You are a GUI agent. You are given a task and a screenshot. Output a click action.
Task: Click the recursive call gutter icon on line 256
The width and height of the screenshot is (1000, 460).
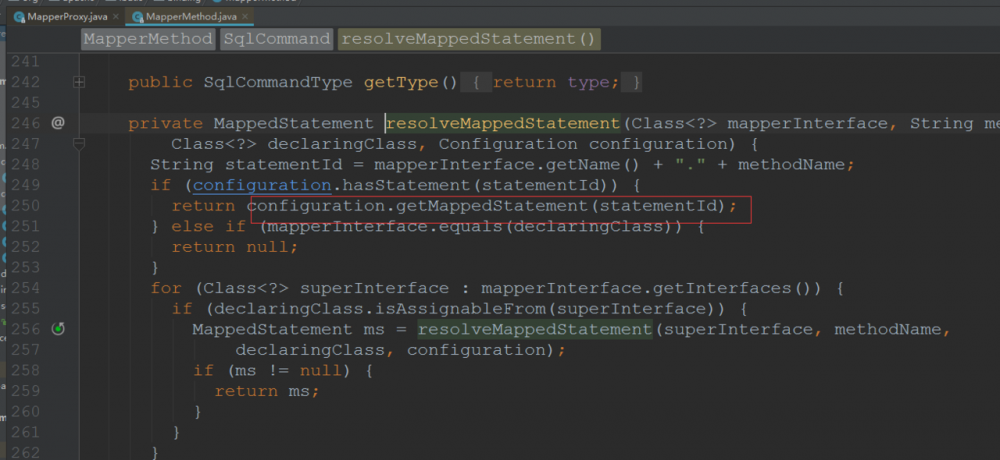[58, 329]
